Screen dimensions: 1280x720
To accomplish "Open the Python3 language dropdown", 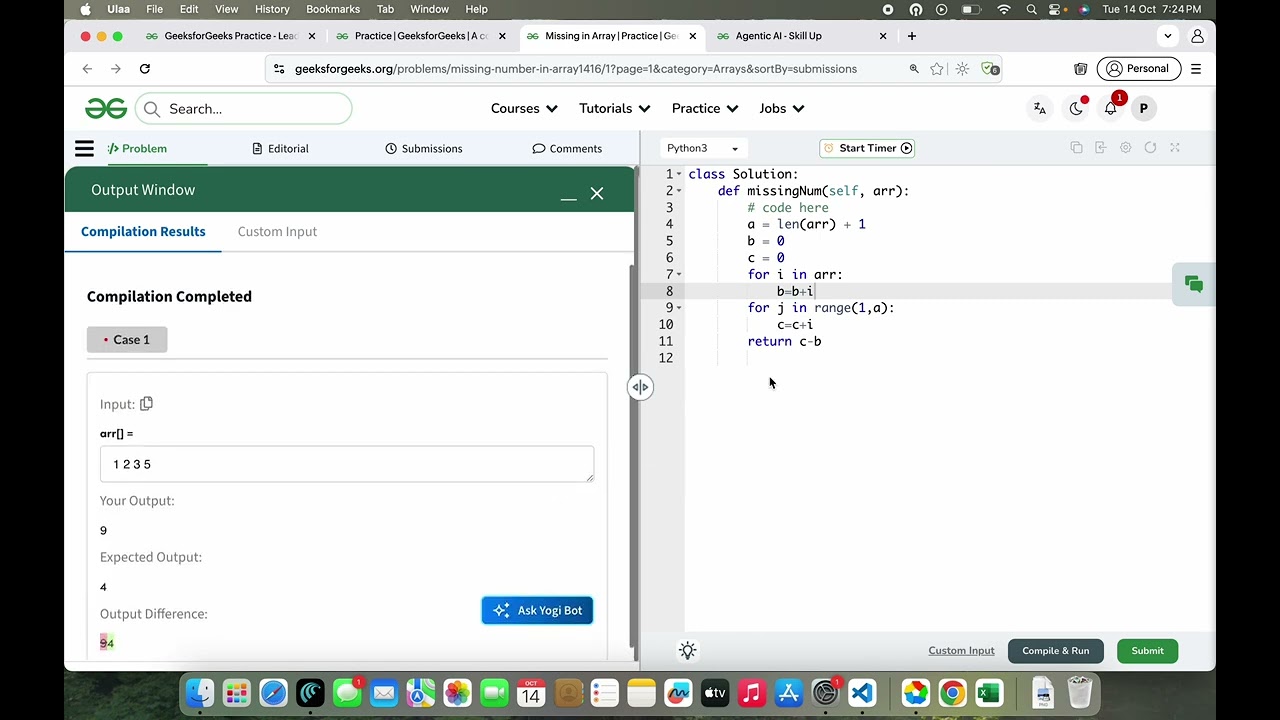I will pyautogui.click(x=702, y=148).
